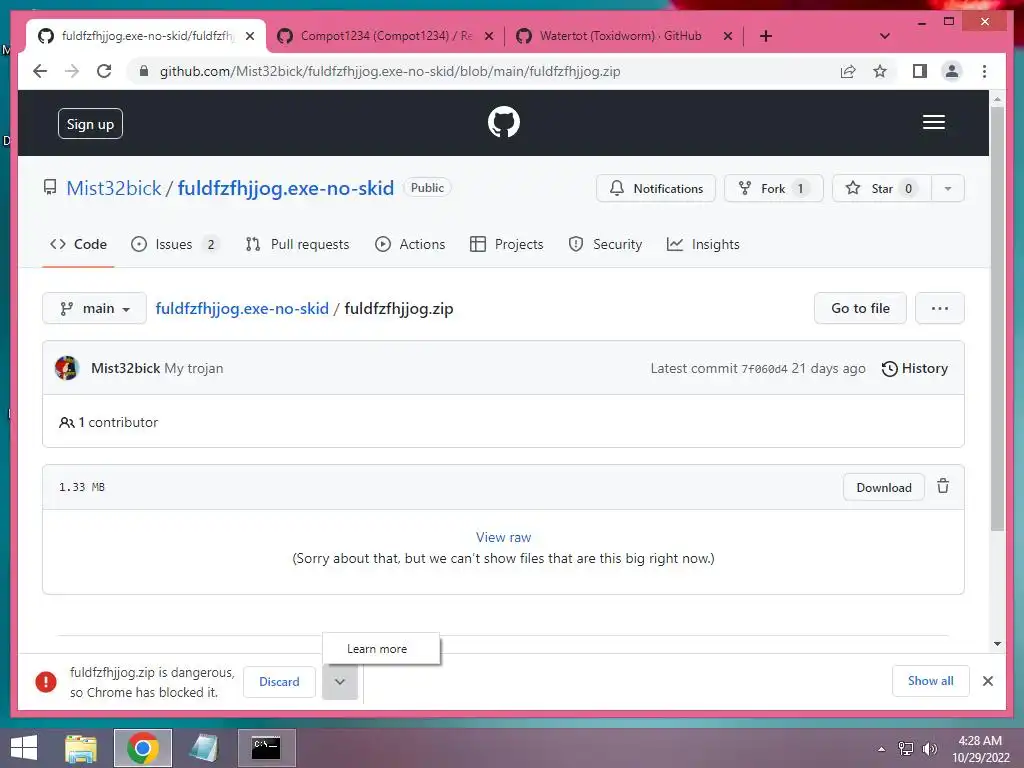Viewport: 1024px width, 768px height.
Task: Open Chrome's tab search dropdown
Action: [x=885, y=36]
